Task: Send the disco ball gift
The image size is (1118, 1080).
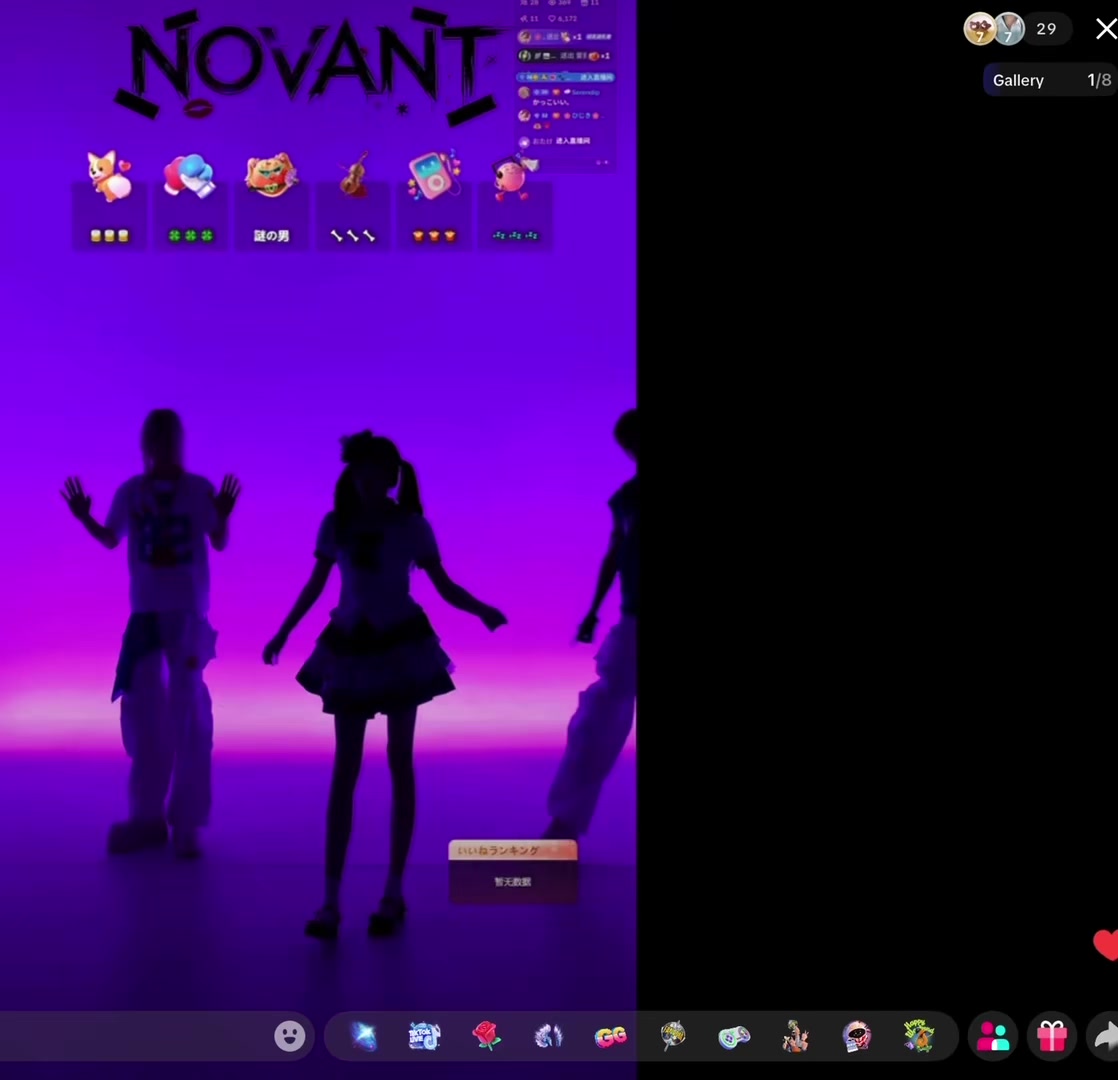Action: pos(672,1036)
